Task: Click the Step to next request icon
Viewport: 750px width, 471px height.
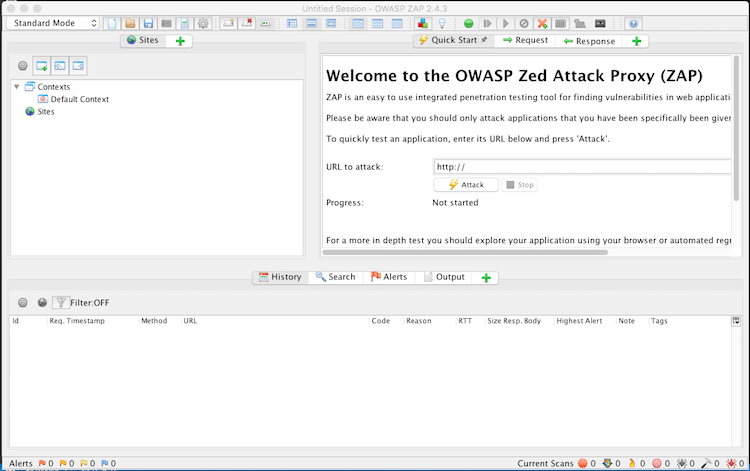Action: click(x=487, y=23)
